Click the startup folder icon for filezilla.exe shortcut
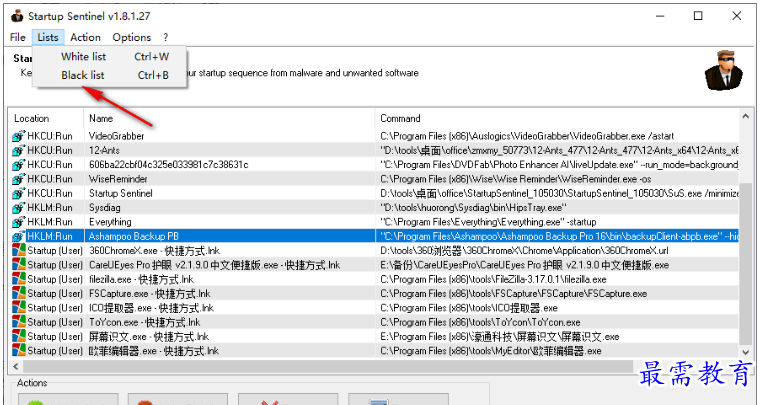Viewport: 761px width, 405px height. click(x=18, y=279)
